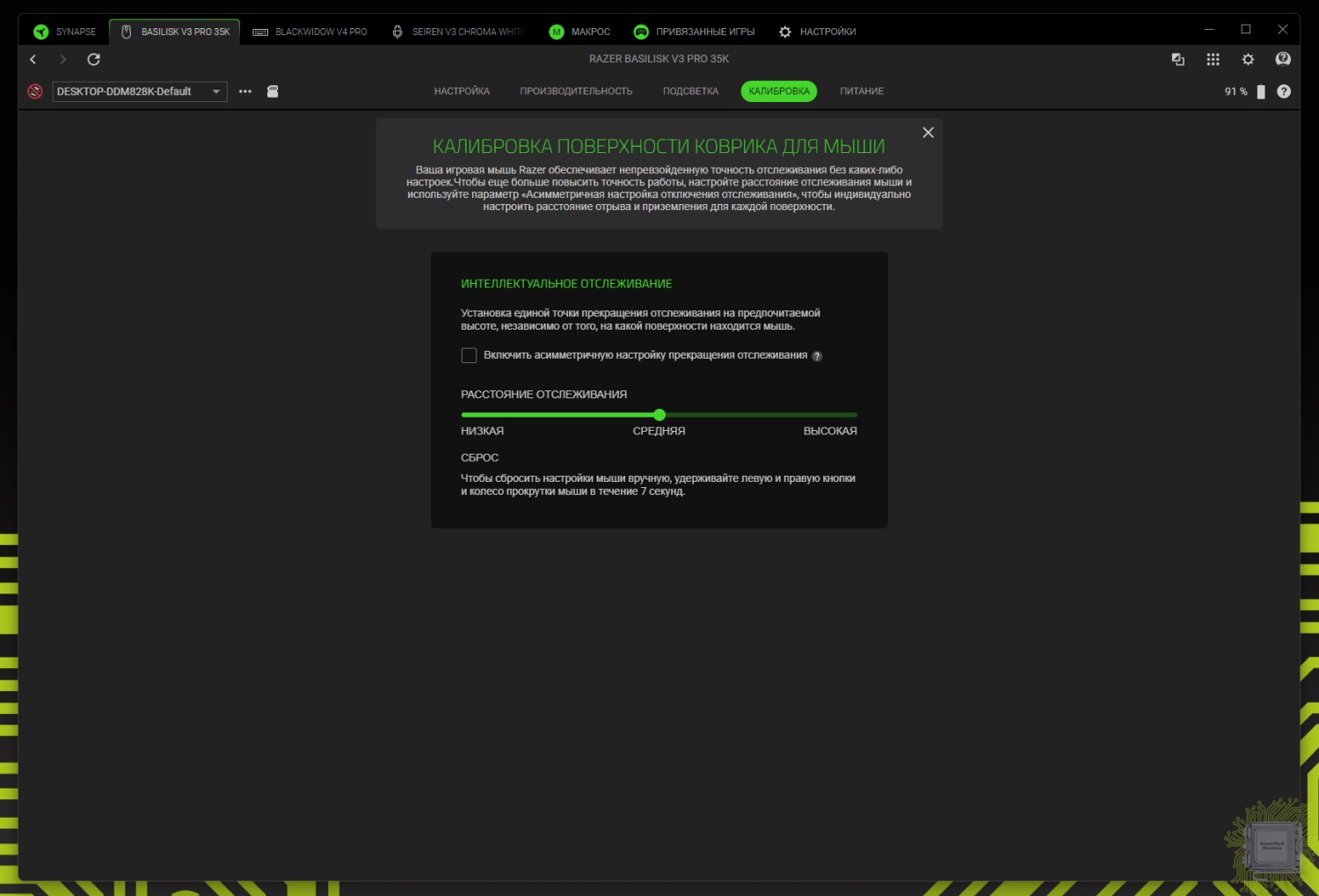Click the battery level icon
The height and width of the screenshot is (896, 1319).
[1260, 91]
